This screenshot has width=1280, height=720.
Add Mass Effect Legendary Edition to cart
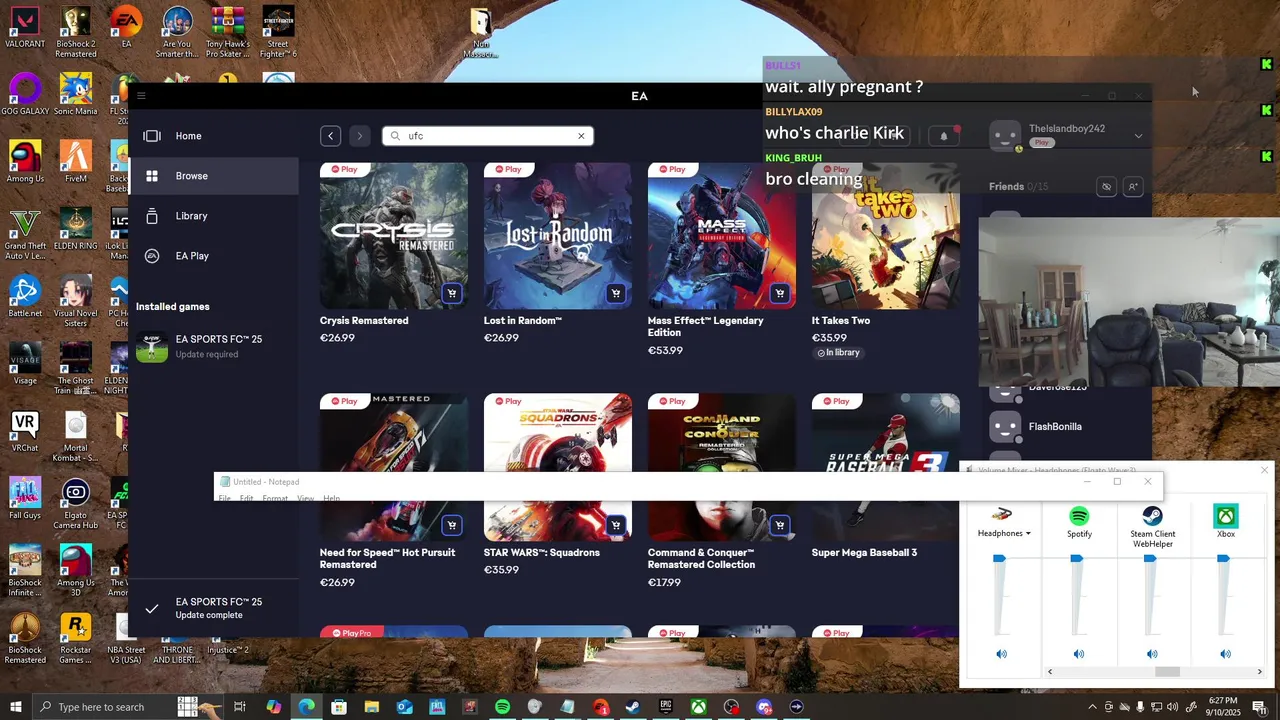(x=780, y=294)
